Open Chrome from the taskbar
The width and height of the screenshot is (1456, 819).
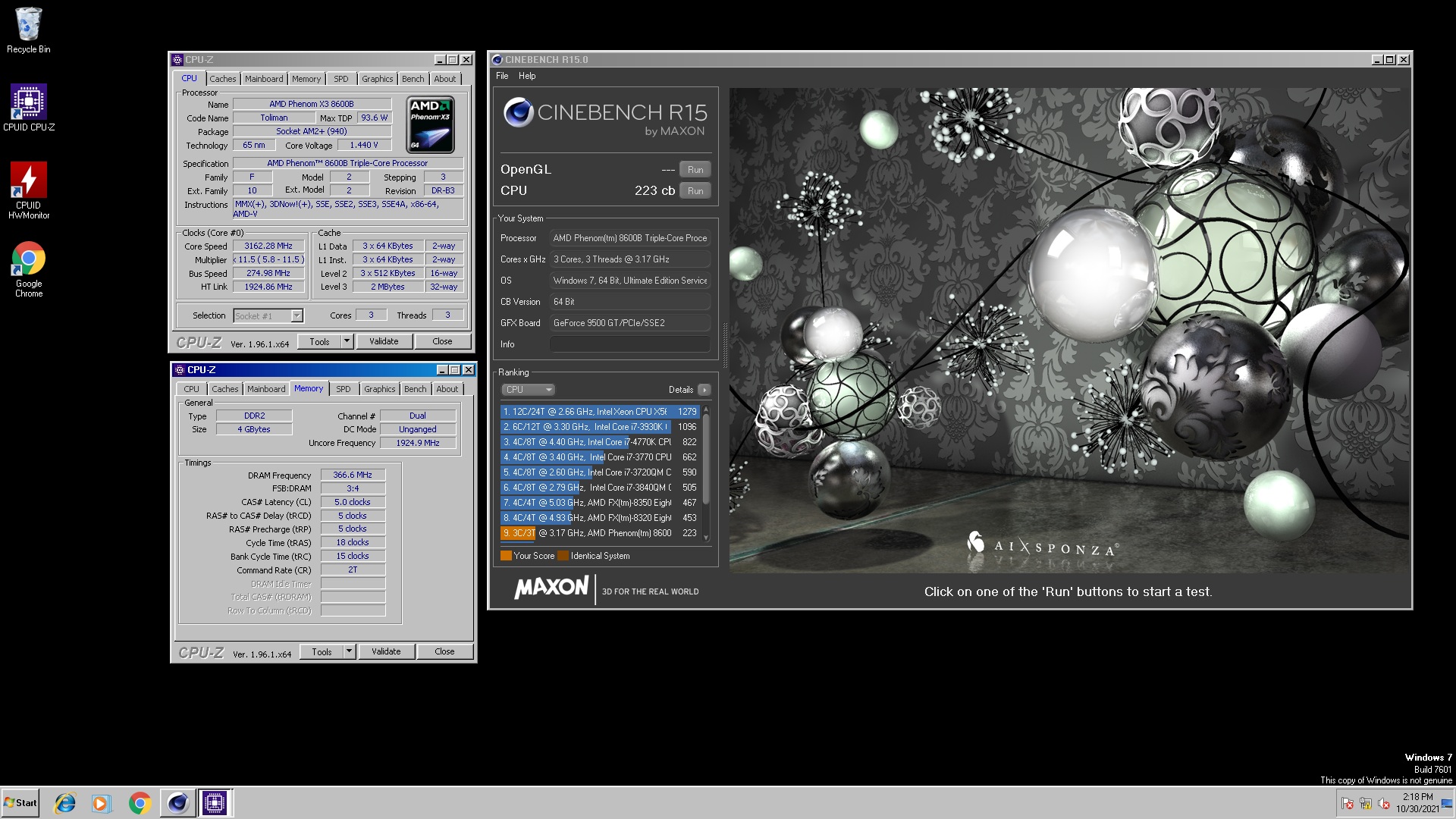click(x=140, y=803)
